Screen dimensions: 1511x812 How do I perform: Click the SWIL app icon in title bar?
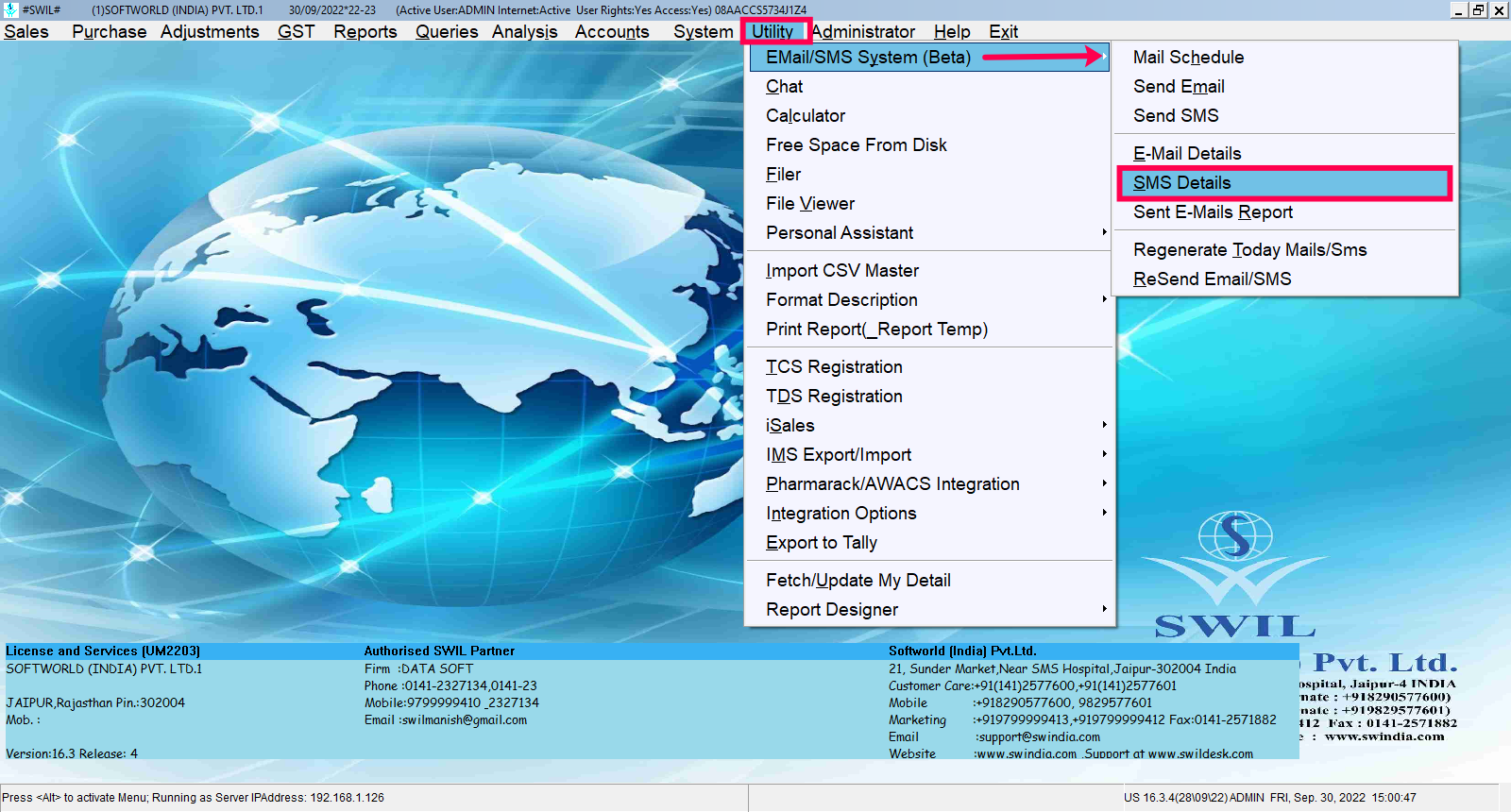[10, 9]
